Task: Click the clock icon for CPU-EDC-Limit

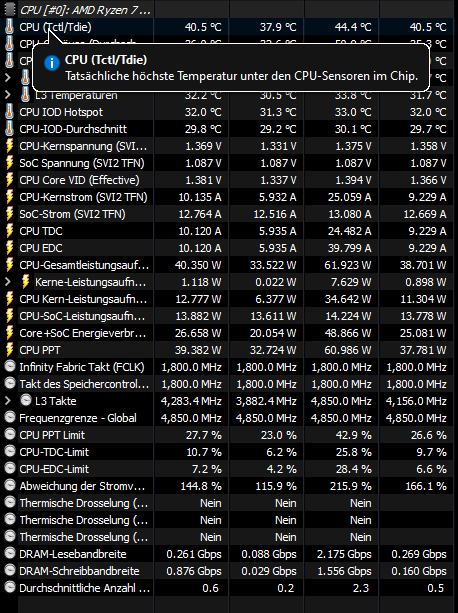Action: (10, 468)
